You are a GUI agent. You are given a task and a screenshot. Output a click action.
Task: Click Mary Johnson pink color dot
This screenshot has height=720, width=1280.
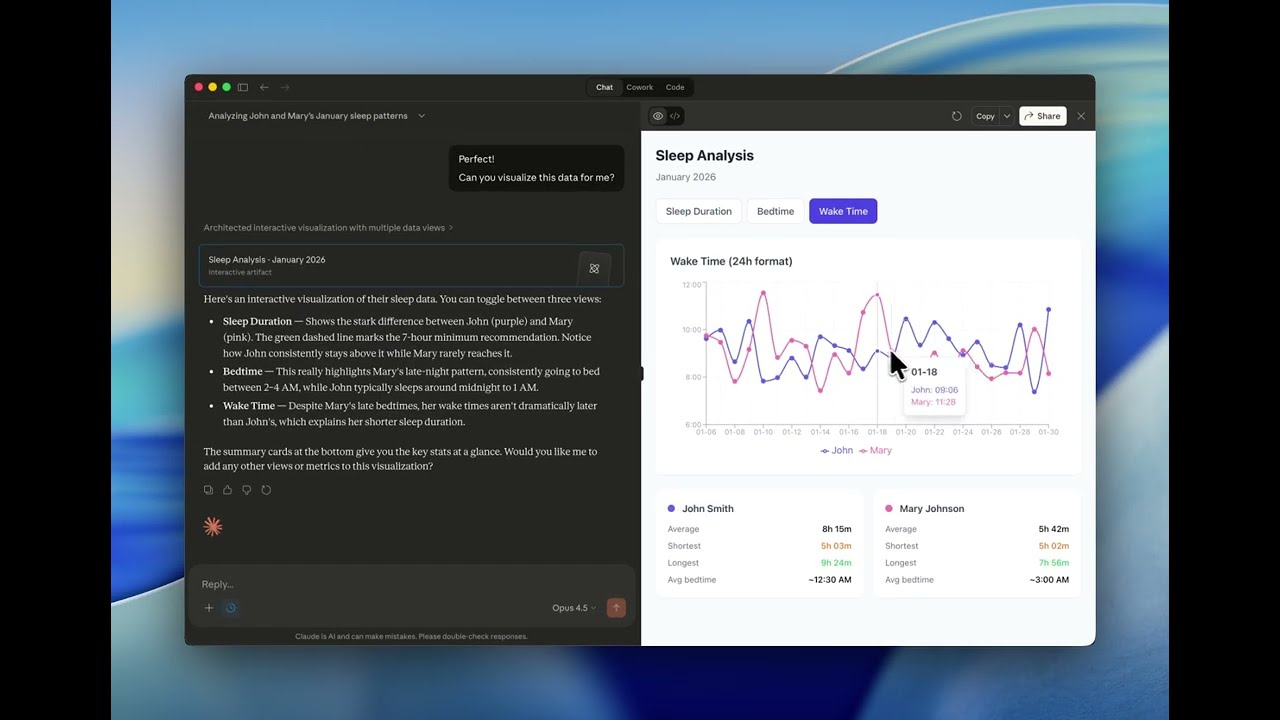889,509
